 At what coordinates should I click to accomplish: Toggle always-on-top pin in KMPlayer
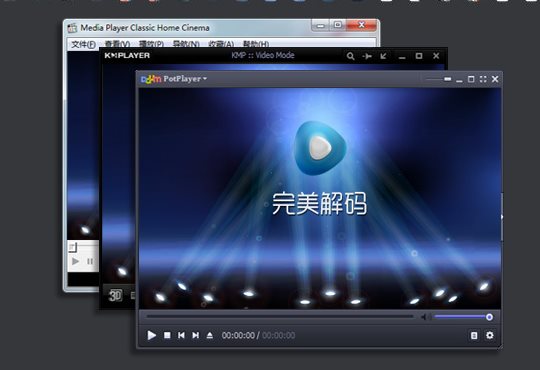tap(367, 56)
